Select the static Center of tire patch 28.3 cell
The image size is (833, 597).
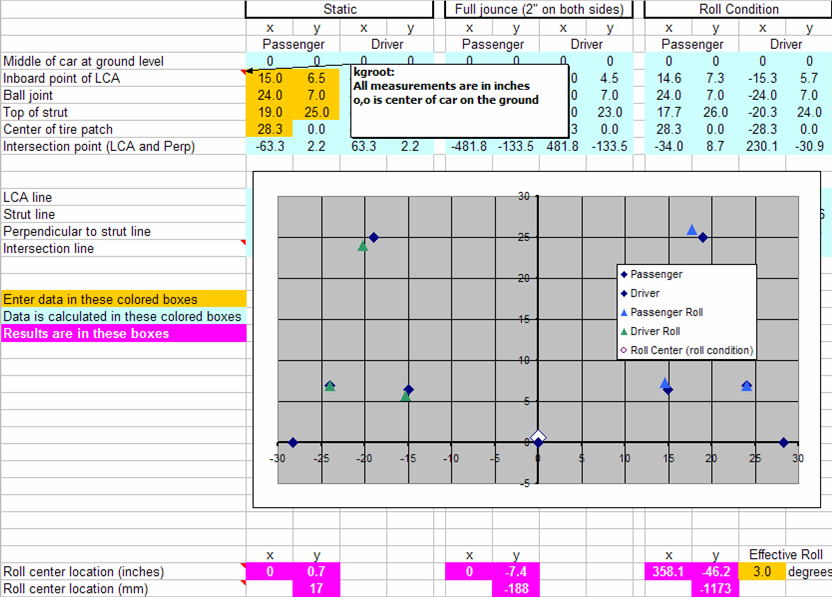tap(269, 129)
